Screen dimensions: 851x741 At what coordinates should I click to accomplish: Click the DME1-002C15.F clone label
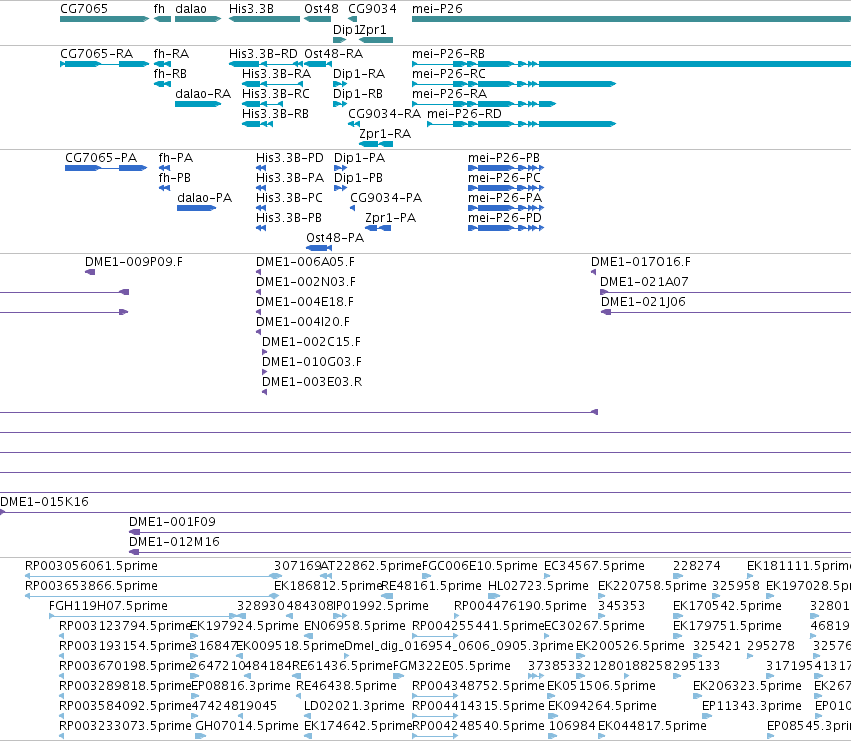311,342
